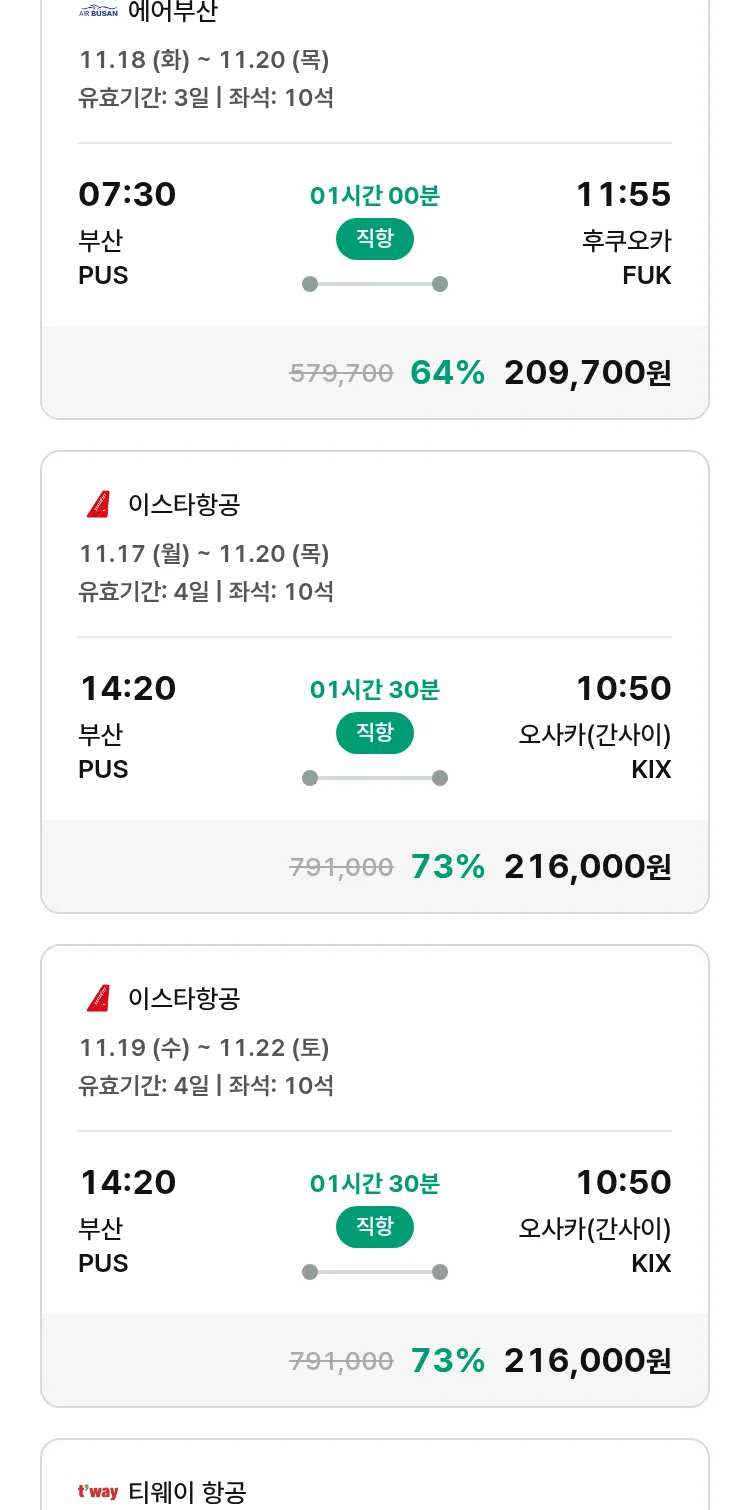Open the 에어부산 airline name
Image resolution: width=750 pixels, height=1510 pixels.
(172, 12)
